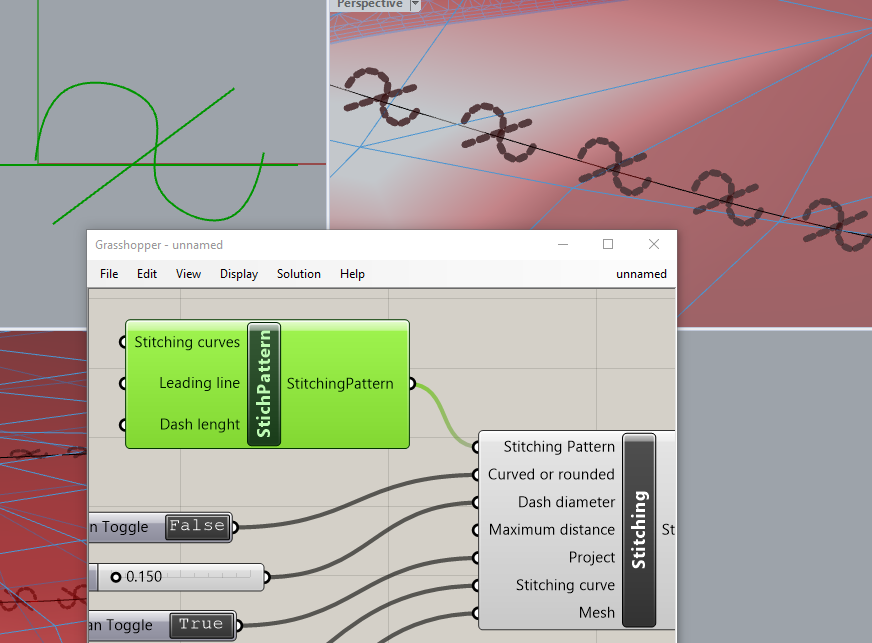Click the StitchingPattern output grip
The image size is (872, 643).
[x=412, y=384]
